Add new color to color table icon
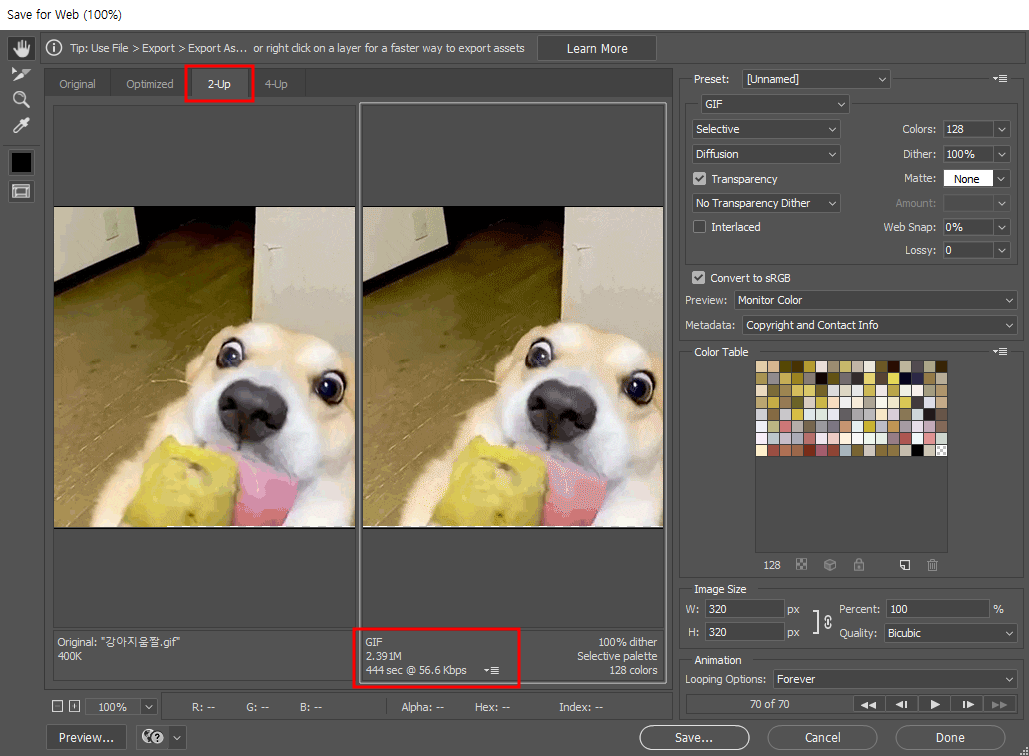This screenshot has height=756, width=1029. tap(905, 564)
